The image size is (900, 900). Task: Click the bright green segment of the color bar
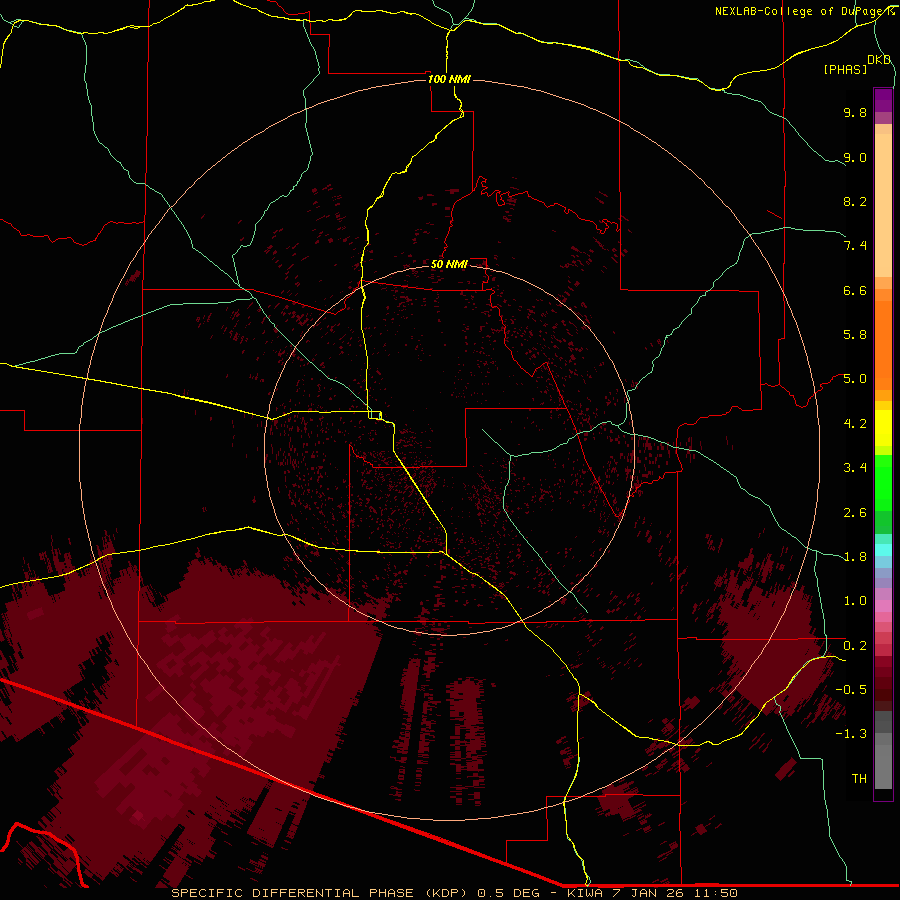point(883,483)
